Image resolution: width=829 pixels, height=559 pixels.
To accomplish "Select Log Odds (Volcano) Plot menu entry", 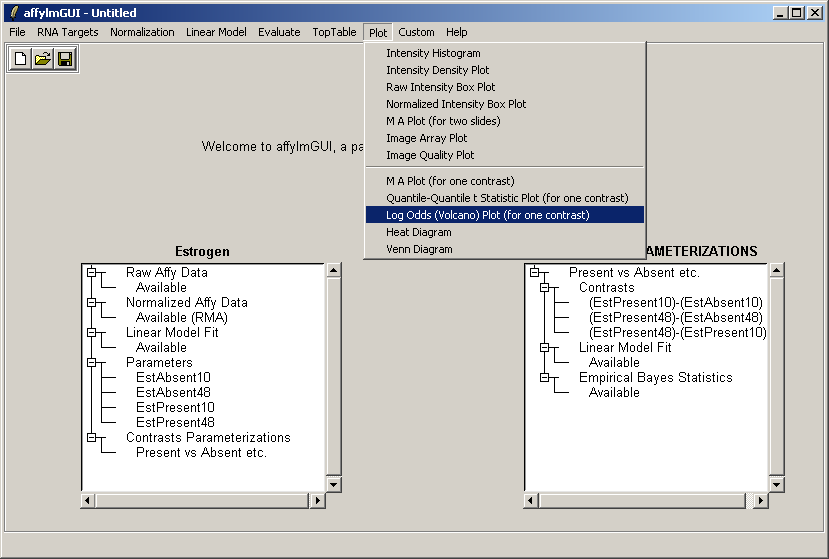I will click(x=487, y=215).
